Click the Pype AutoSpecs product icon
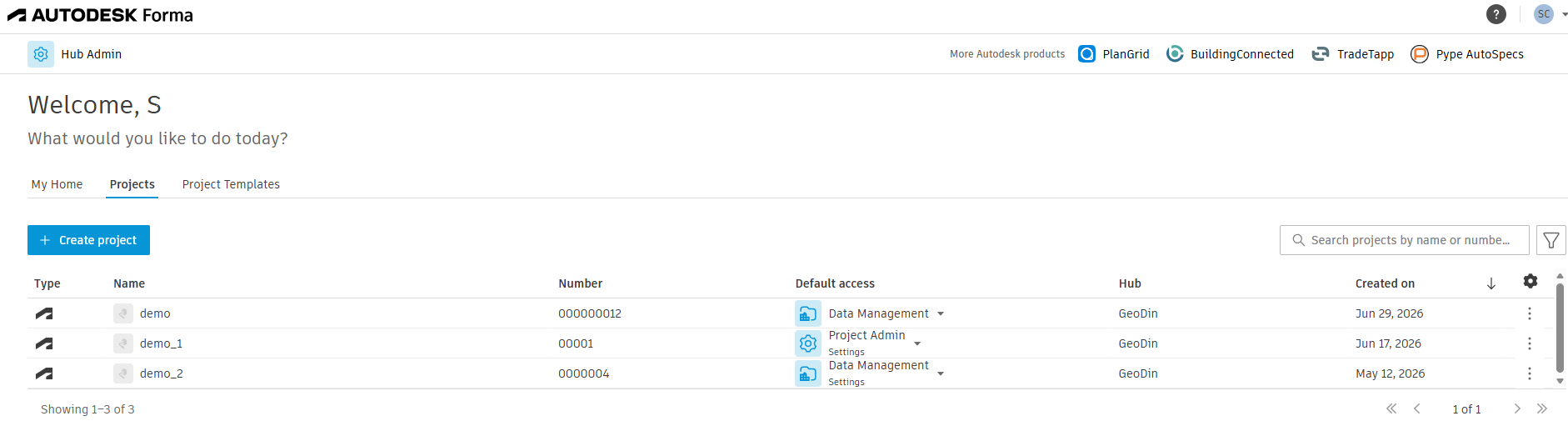The height and width of the screenshot is (436, 1568). click(1420, 54)
